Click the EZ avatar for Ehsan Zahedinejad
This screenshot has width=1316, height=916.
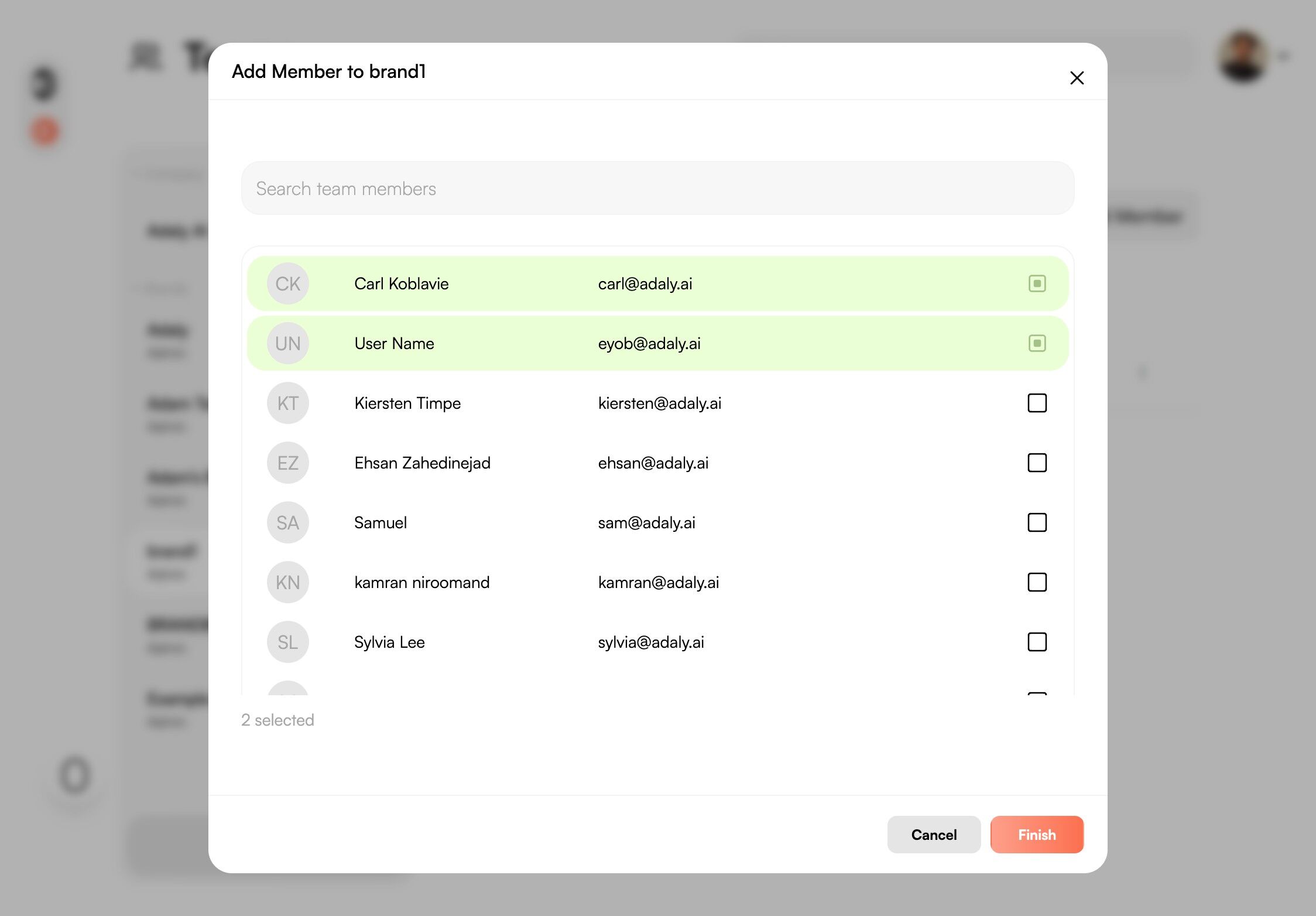(x=287, y=463)
